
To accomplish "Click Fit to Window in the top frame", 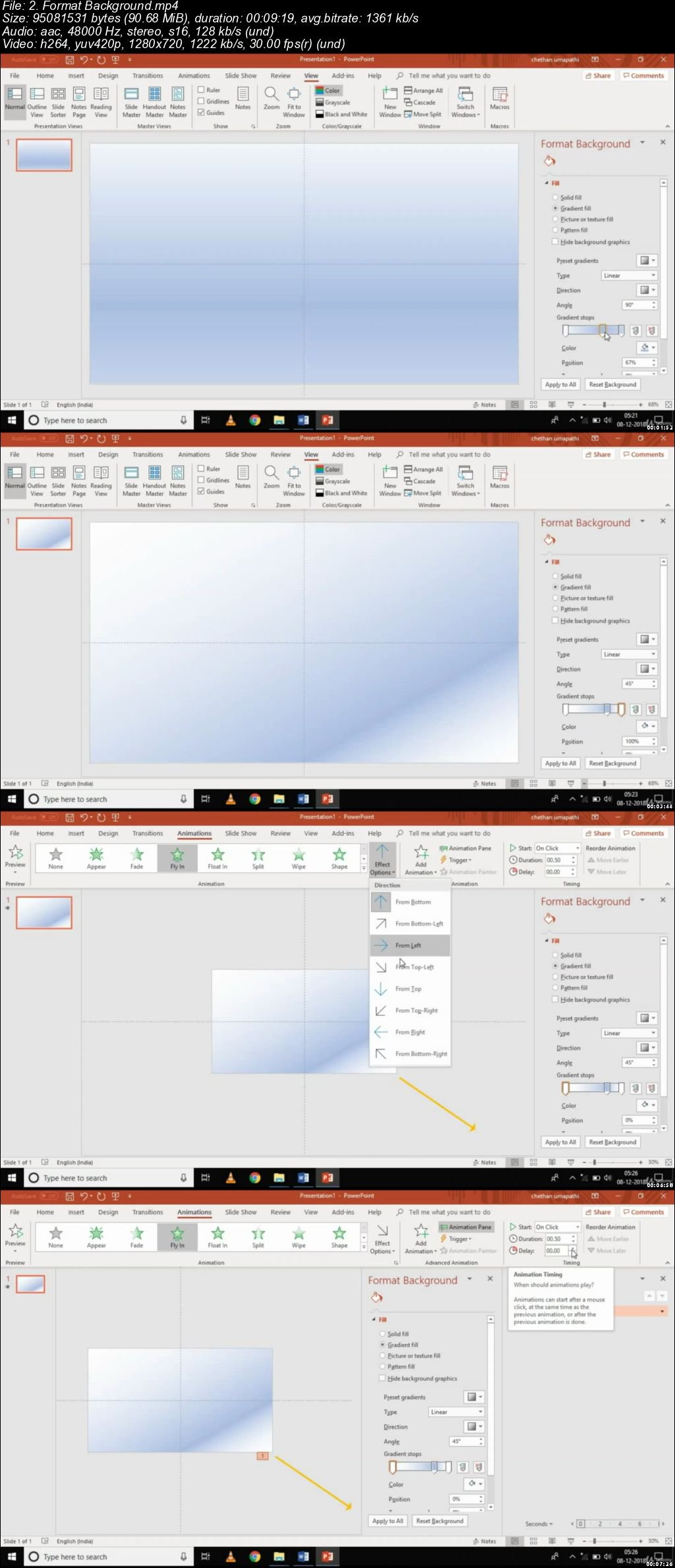I will coord(294,102).
